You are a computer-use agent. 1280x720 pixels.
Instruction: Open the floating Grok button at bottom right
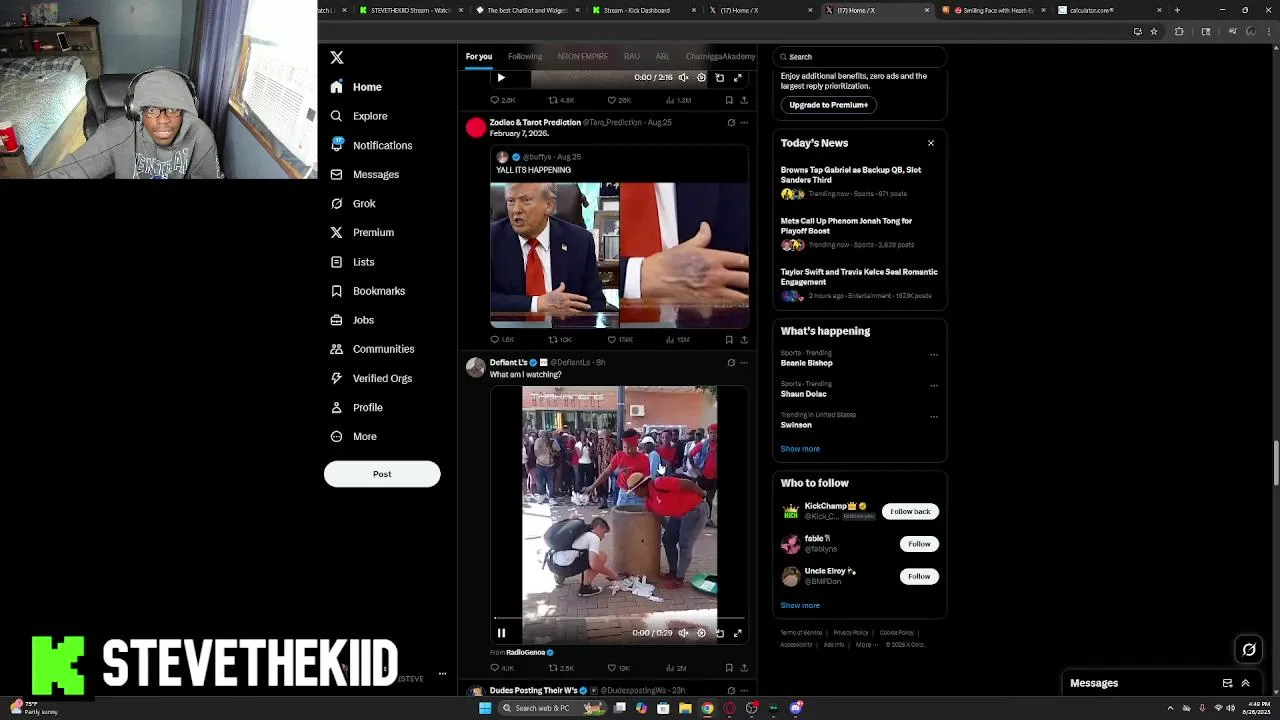(x=1249, y=650)
